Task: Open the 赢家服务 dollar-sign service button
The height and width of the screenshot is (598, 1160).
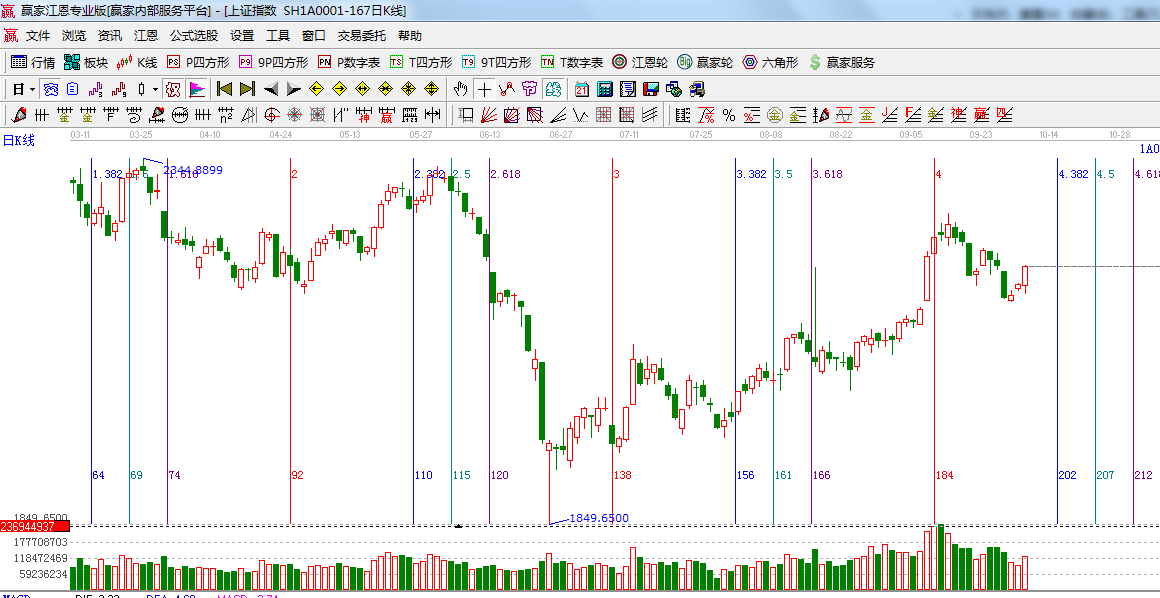Action: point(841,62)
